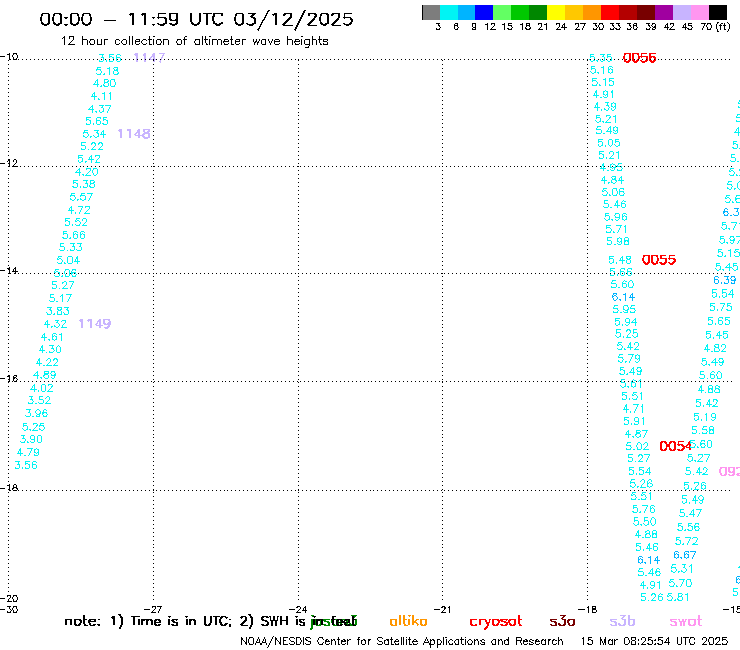Viewport: 740px width, 650px height.
Task: Select the 4.82 wave height value
Action: point(715,348)
